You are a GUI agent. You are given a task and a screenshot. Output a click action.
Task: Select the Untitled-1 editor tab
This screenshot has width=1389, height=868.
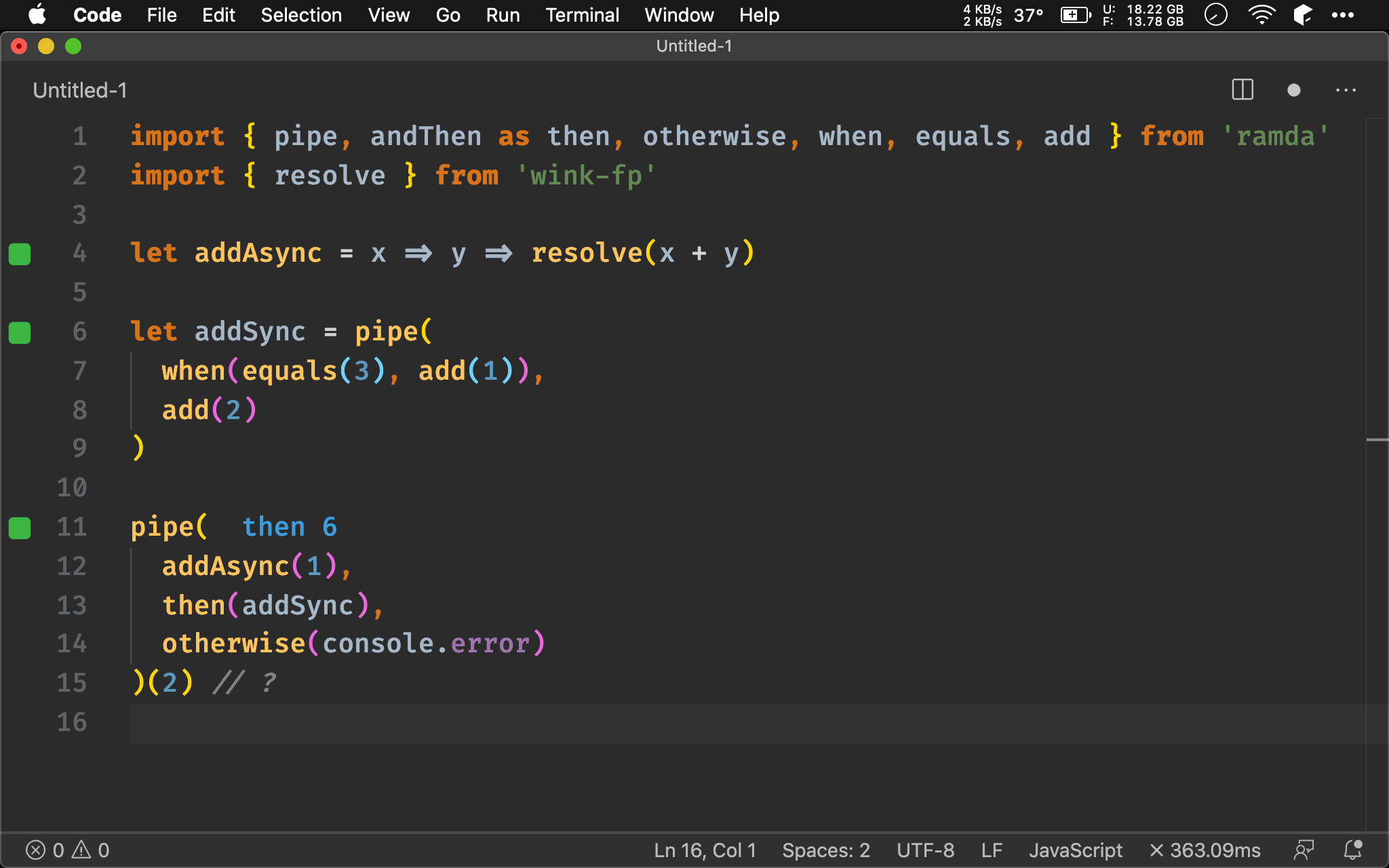coord(80,90)
